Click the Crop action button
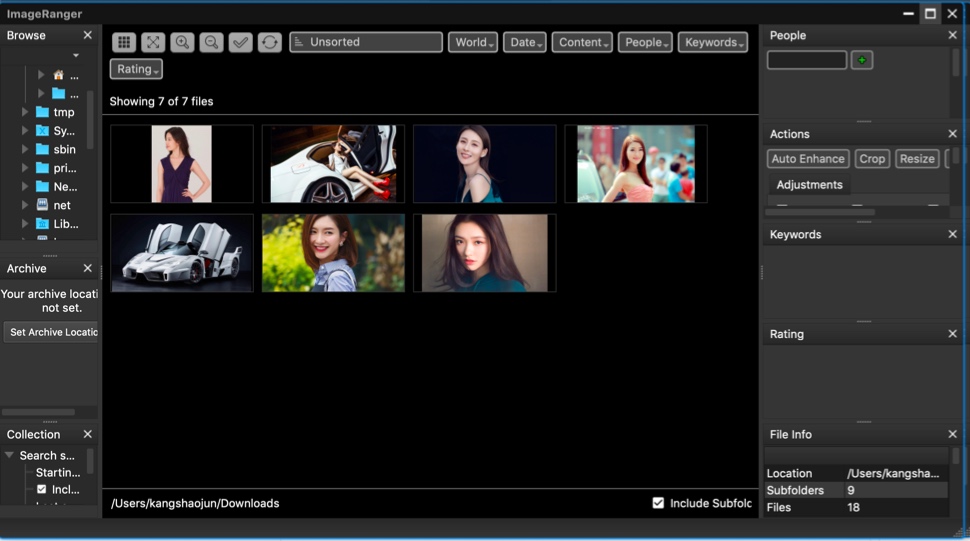The height and width of the screenshot is (541, 970). click(872, 158)
